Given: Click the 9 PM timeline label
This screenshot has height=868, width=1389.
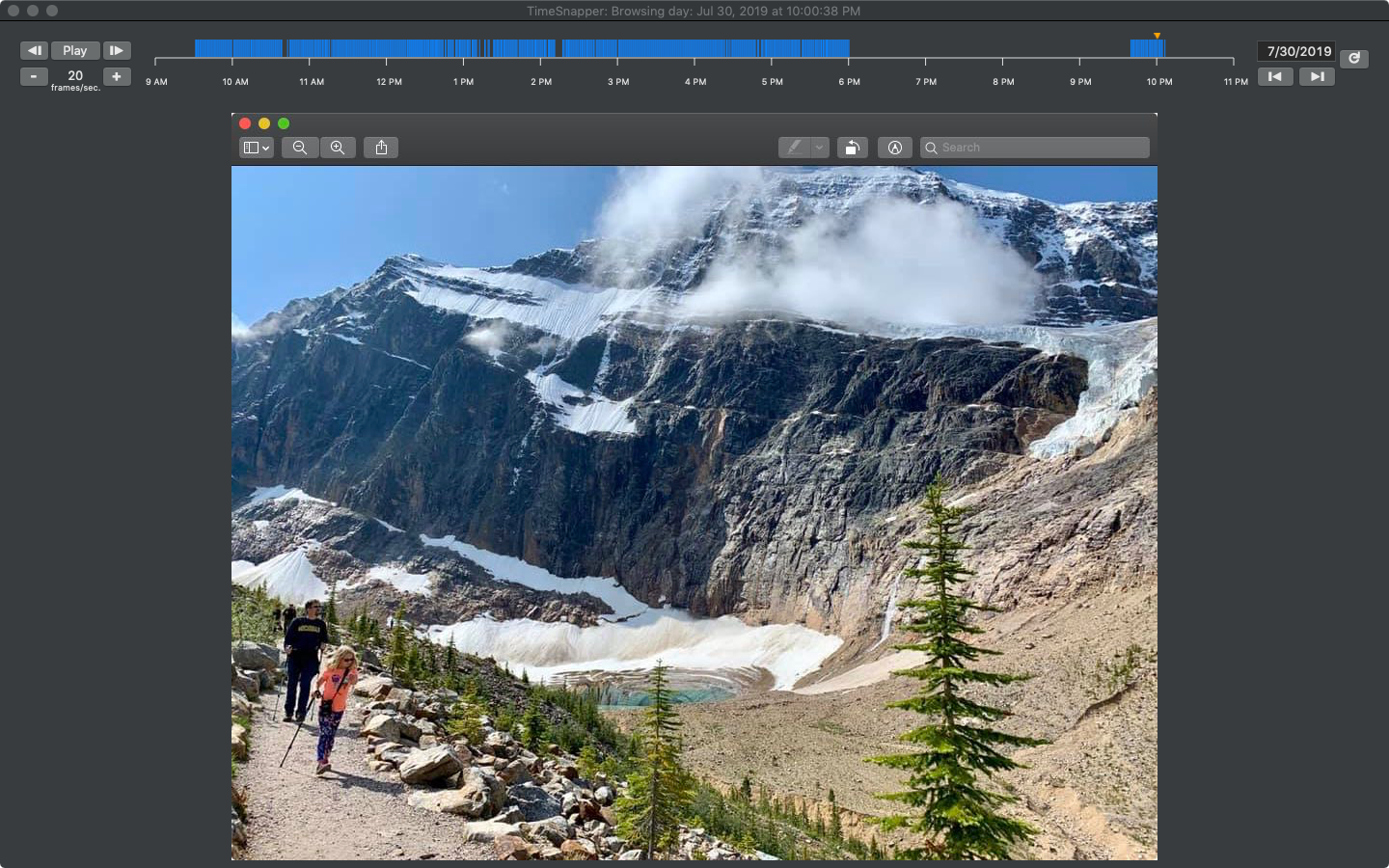Looking at the screenshot, I should click(x=1080, y=82).
